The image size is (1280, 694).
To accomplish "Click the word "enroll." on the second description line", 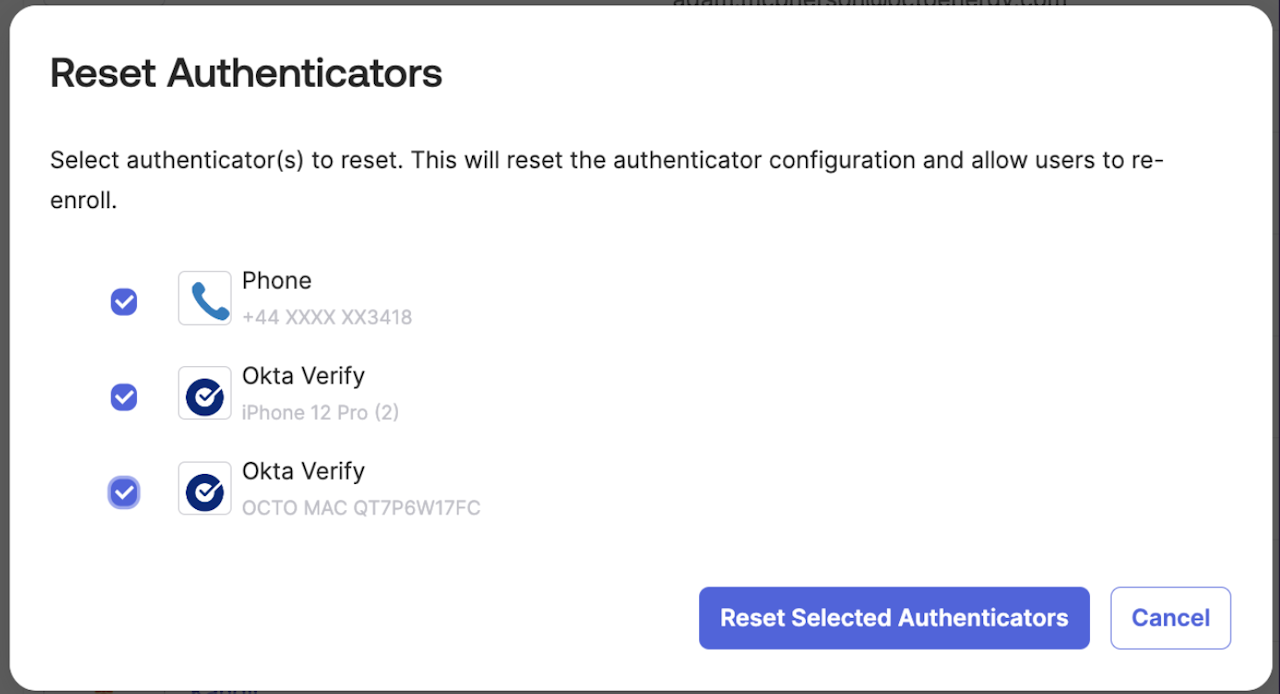I will [84, 200].
